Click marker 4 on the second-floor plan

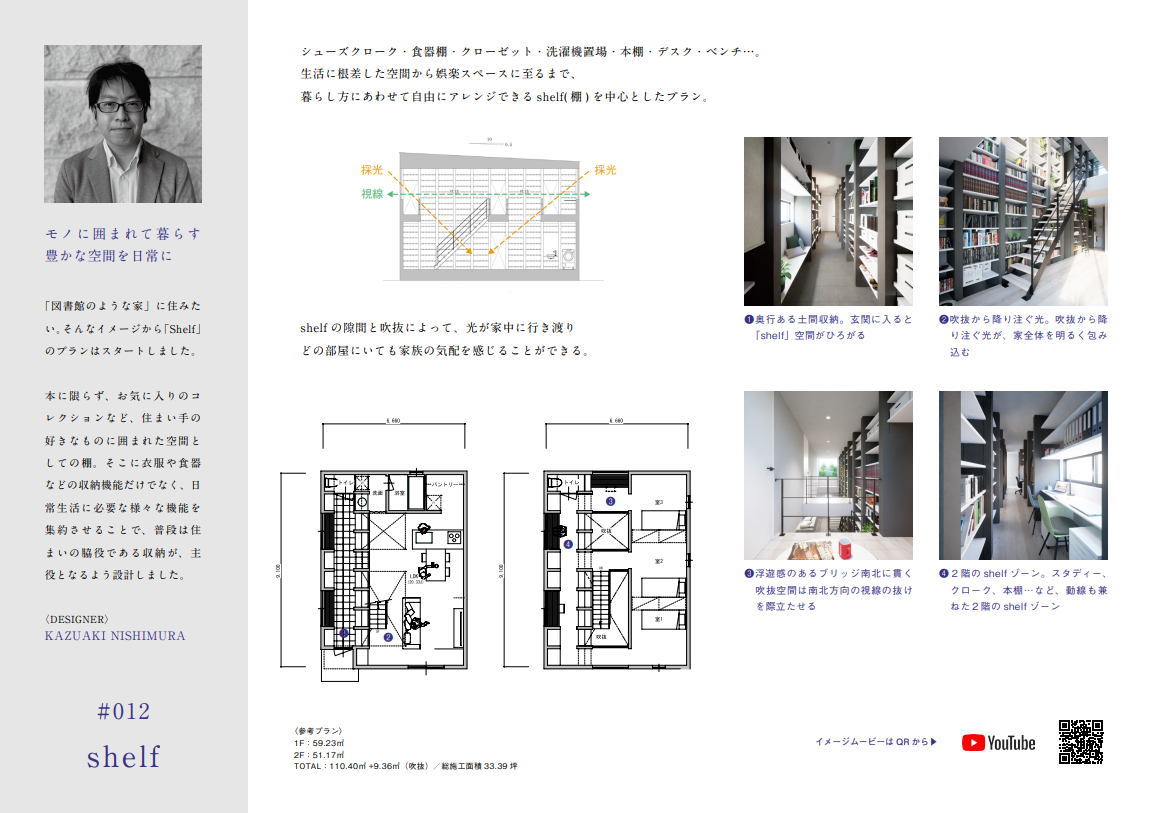(x=567, y=545)
